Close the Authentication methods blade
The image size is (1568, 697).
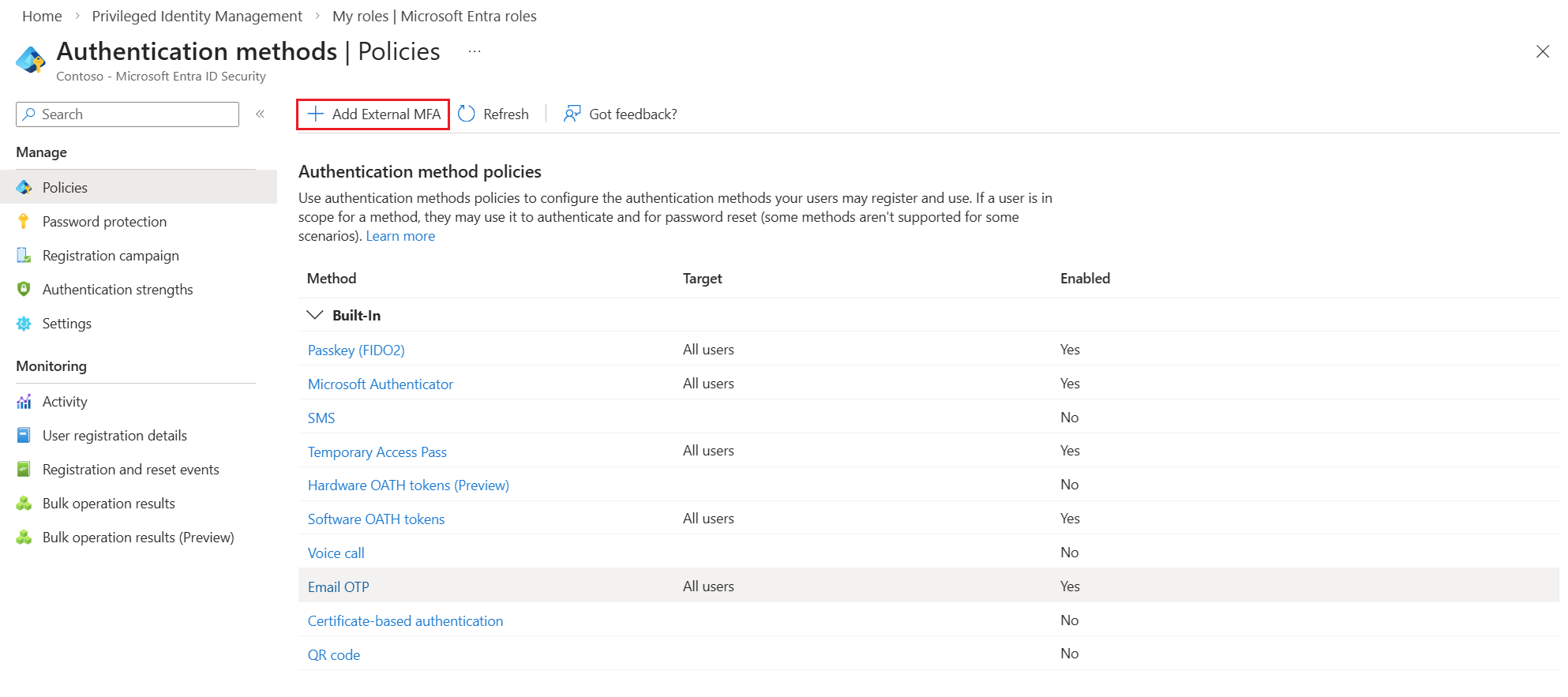tap(1543, 51)
